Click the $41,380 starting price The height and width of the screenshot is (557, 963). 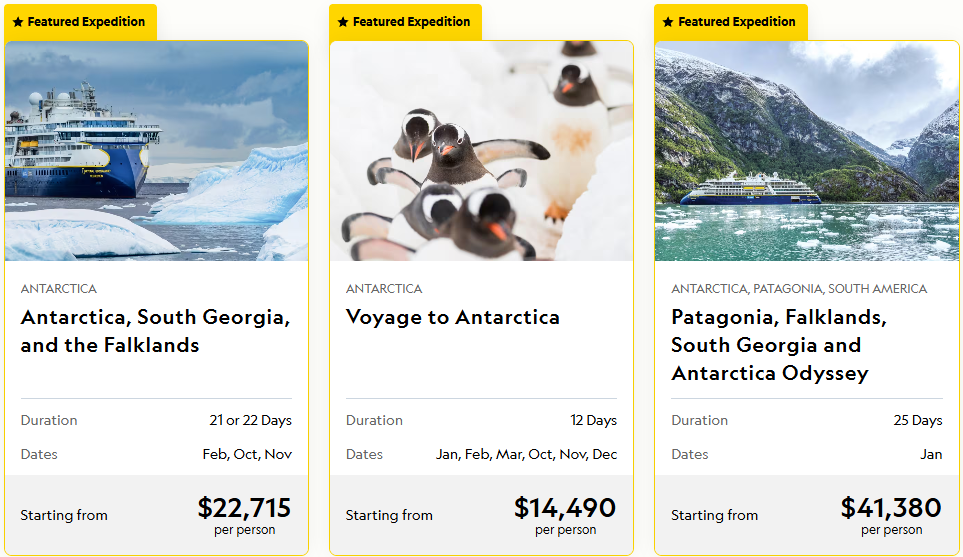(x=891, y=507)
